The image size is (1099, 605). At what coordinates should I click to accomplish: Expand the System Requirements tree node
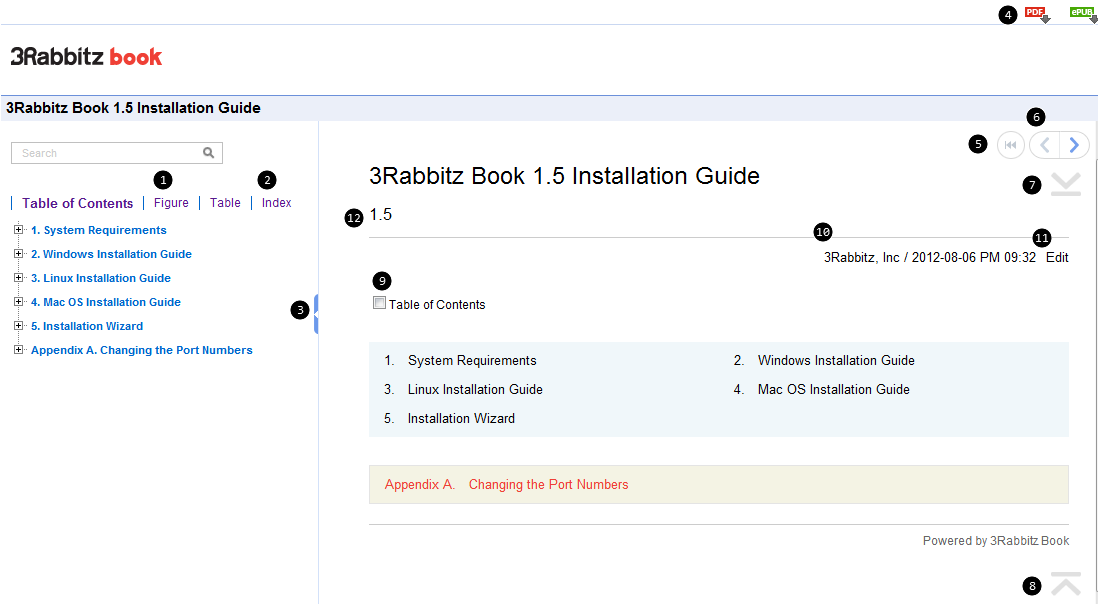coord(18,229)
